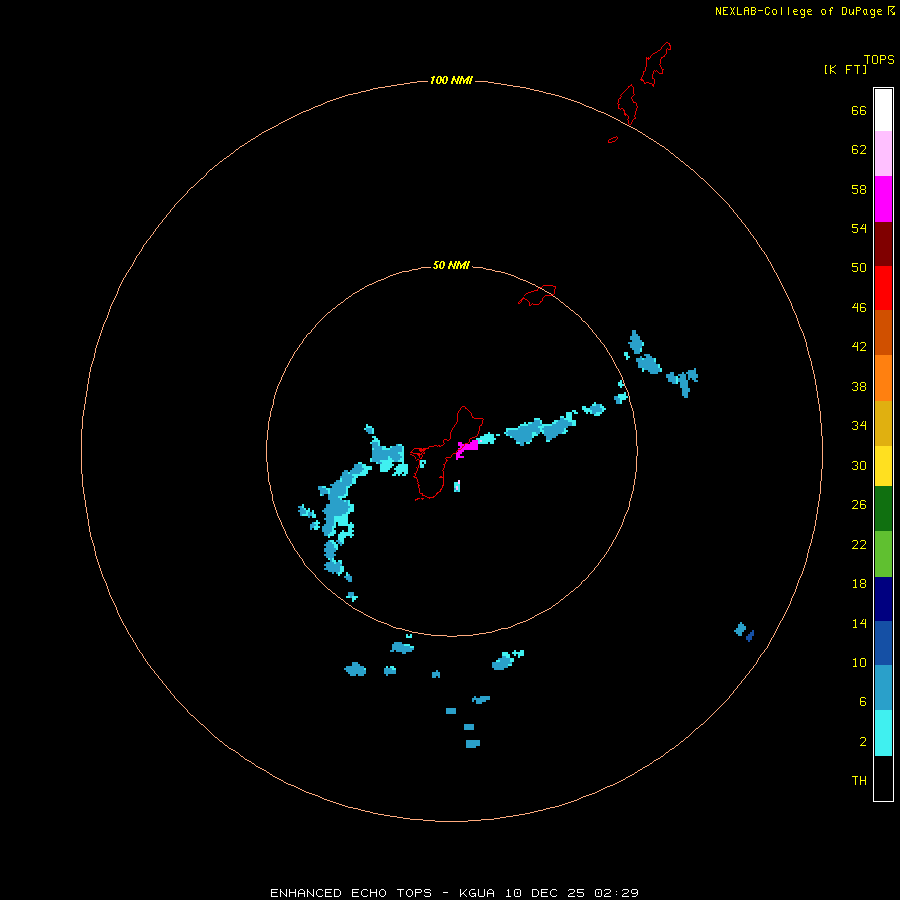Click the legend value '66'
The image size is (900, 900).
tap(859, 110)
